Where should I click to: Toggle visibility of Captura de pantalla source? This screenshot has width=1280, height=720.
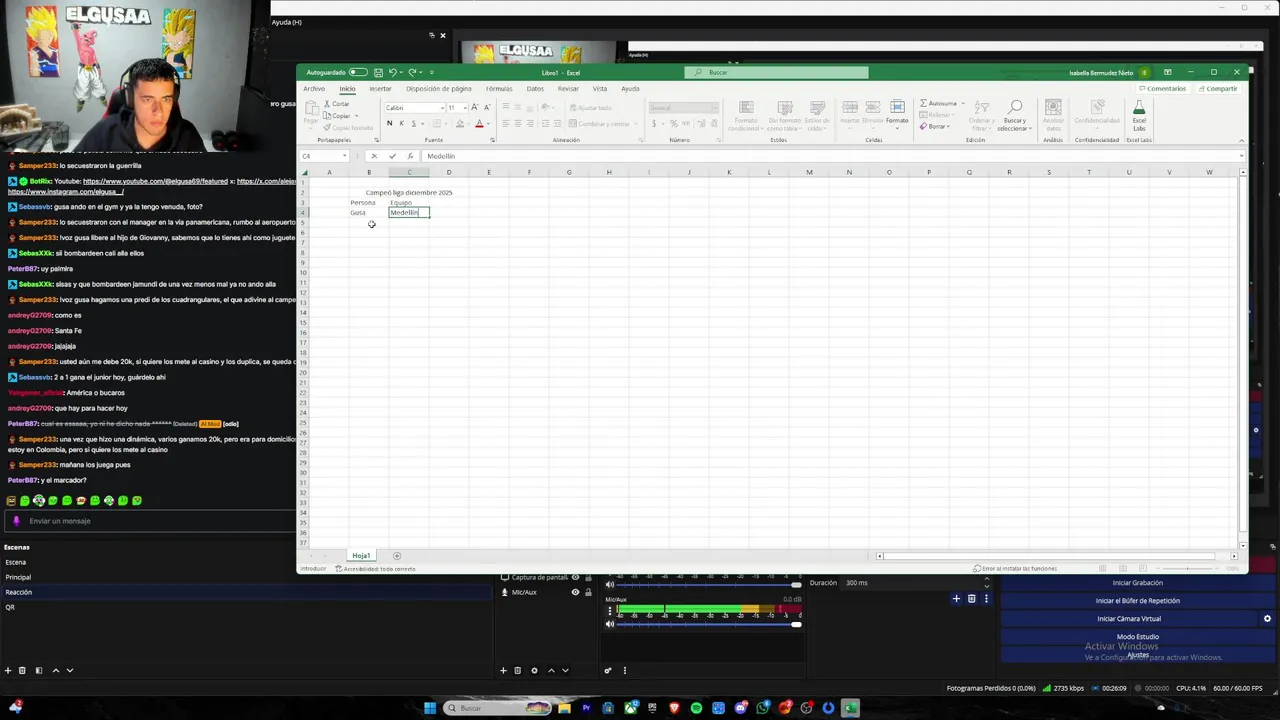point(575,577)
